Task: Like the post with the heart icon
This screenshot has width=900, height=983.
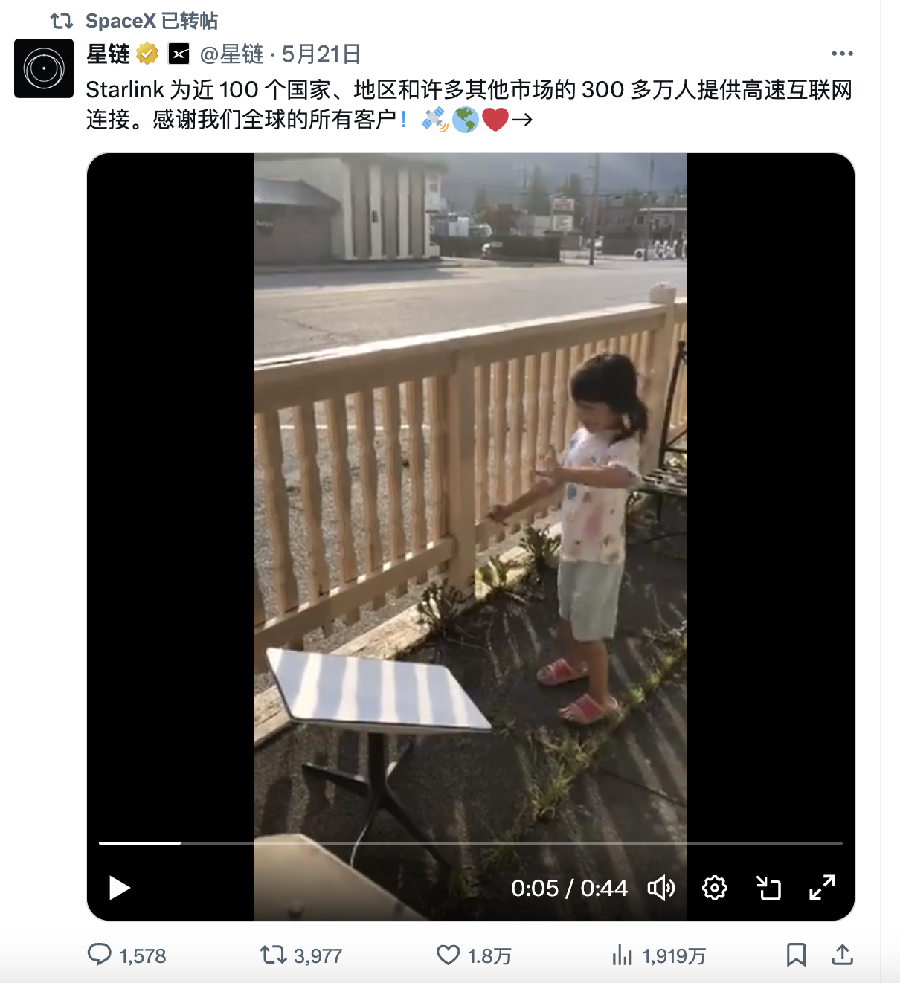Action: tap(448, 955)
